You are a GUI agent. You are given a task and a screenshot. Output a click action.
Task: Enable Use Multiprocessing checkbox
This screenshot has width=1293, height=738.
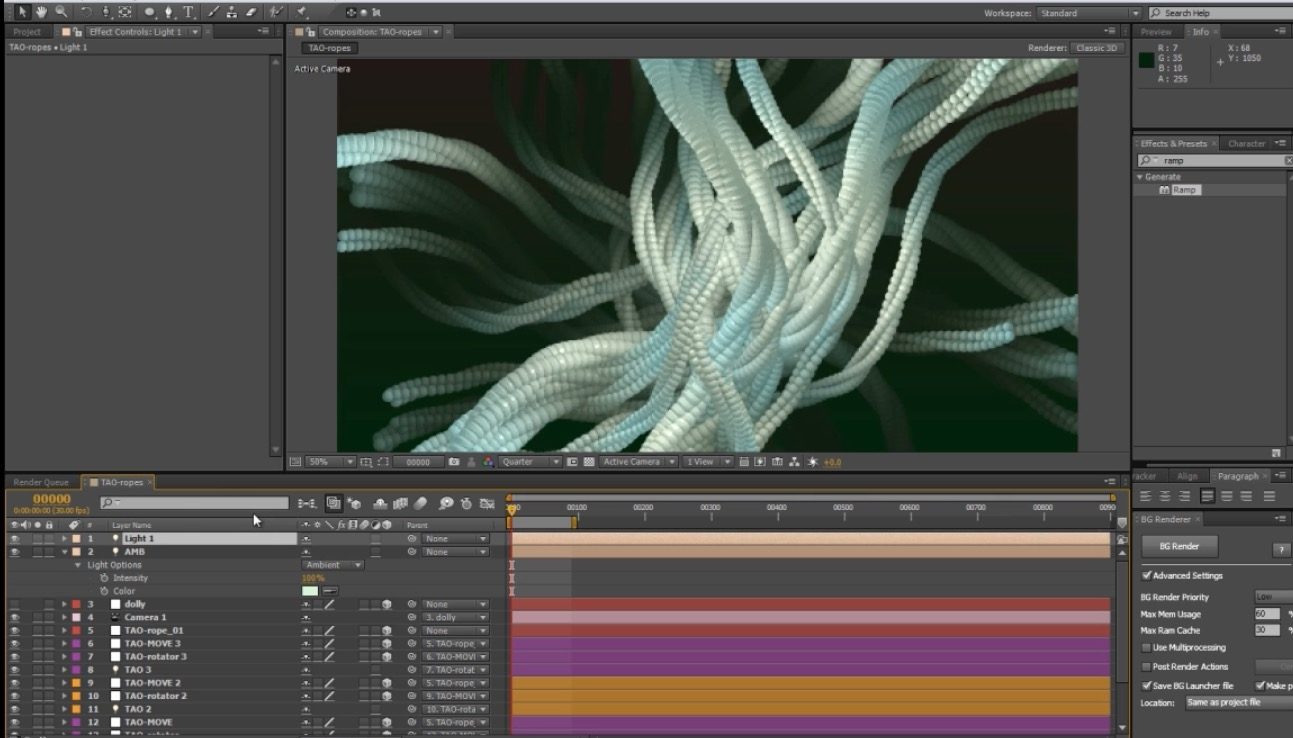point(1146,648)
